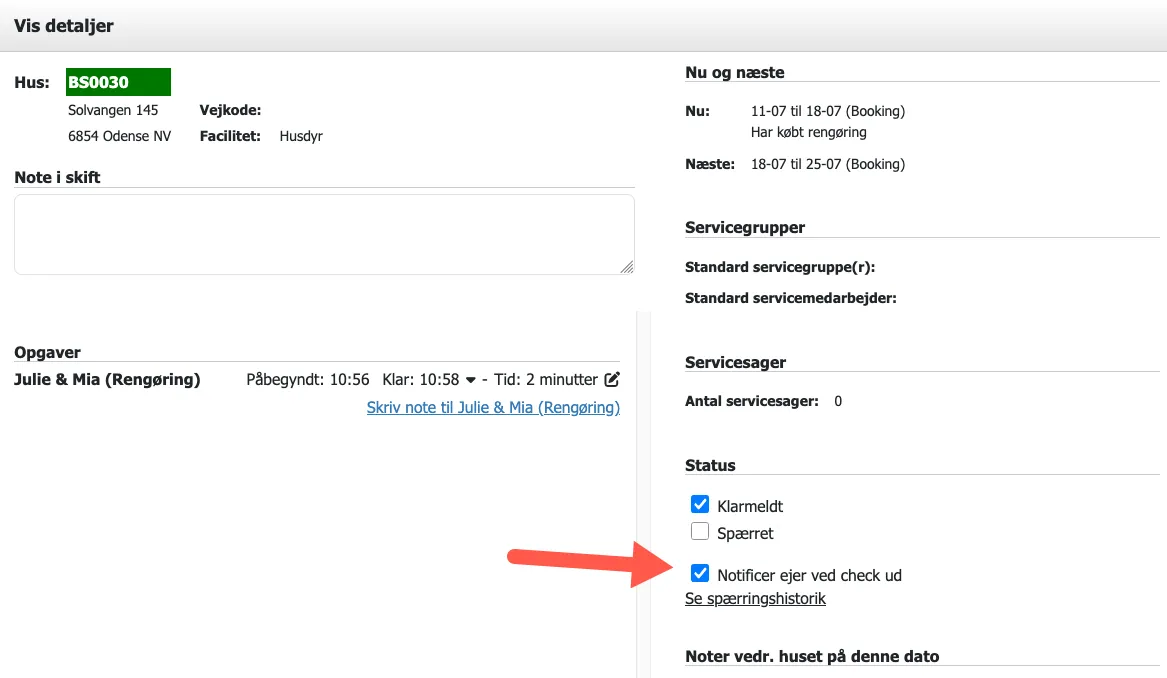This screenshot has height=678, width=1167.
Task: Click the edit pencil icon next to Tid
Action: [x=612, y=380]
